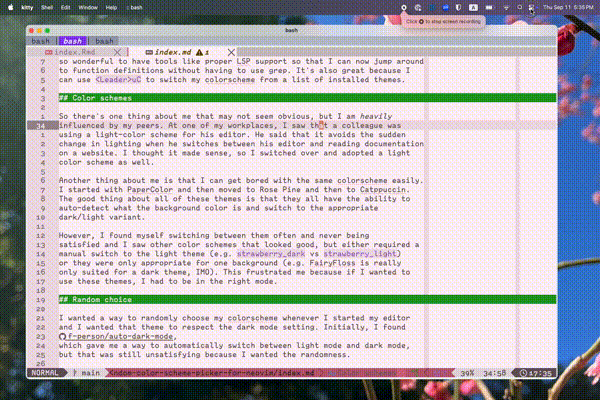Open the Shell menu
600x400 pixels.
47,7
